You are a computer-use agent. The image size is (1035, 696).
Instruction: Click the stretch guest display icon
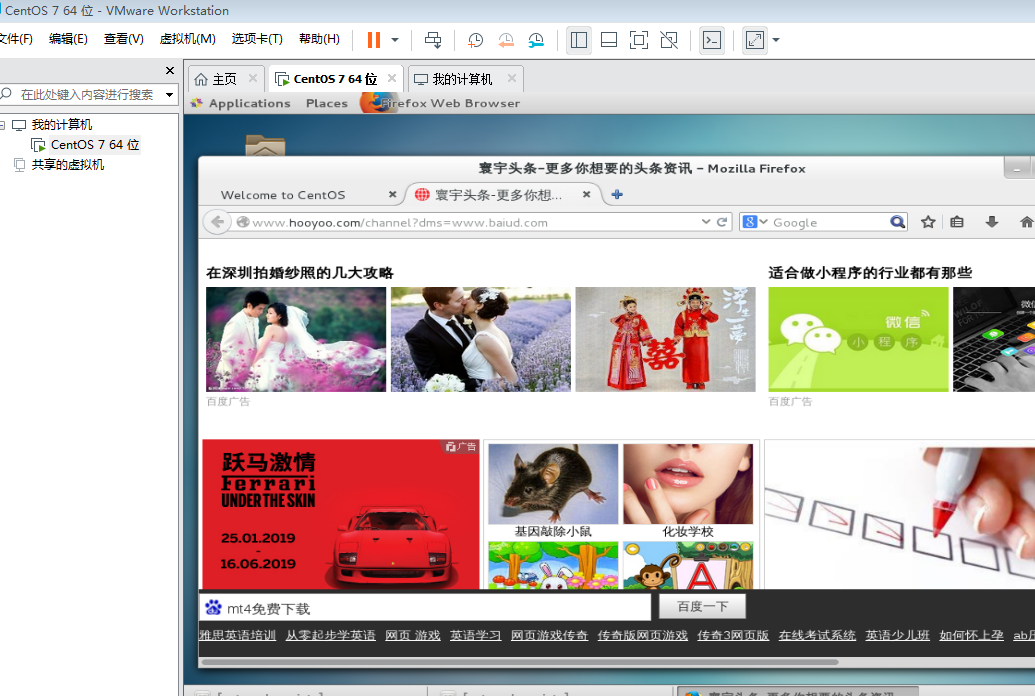[754, 40]
